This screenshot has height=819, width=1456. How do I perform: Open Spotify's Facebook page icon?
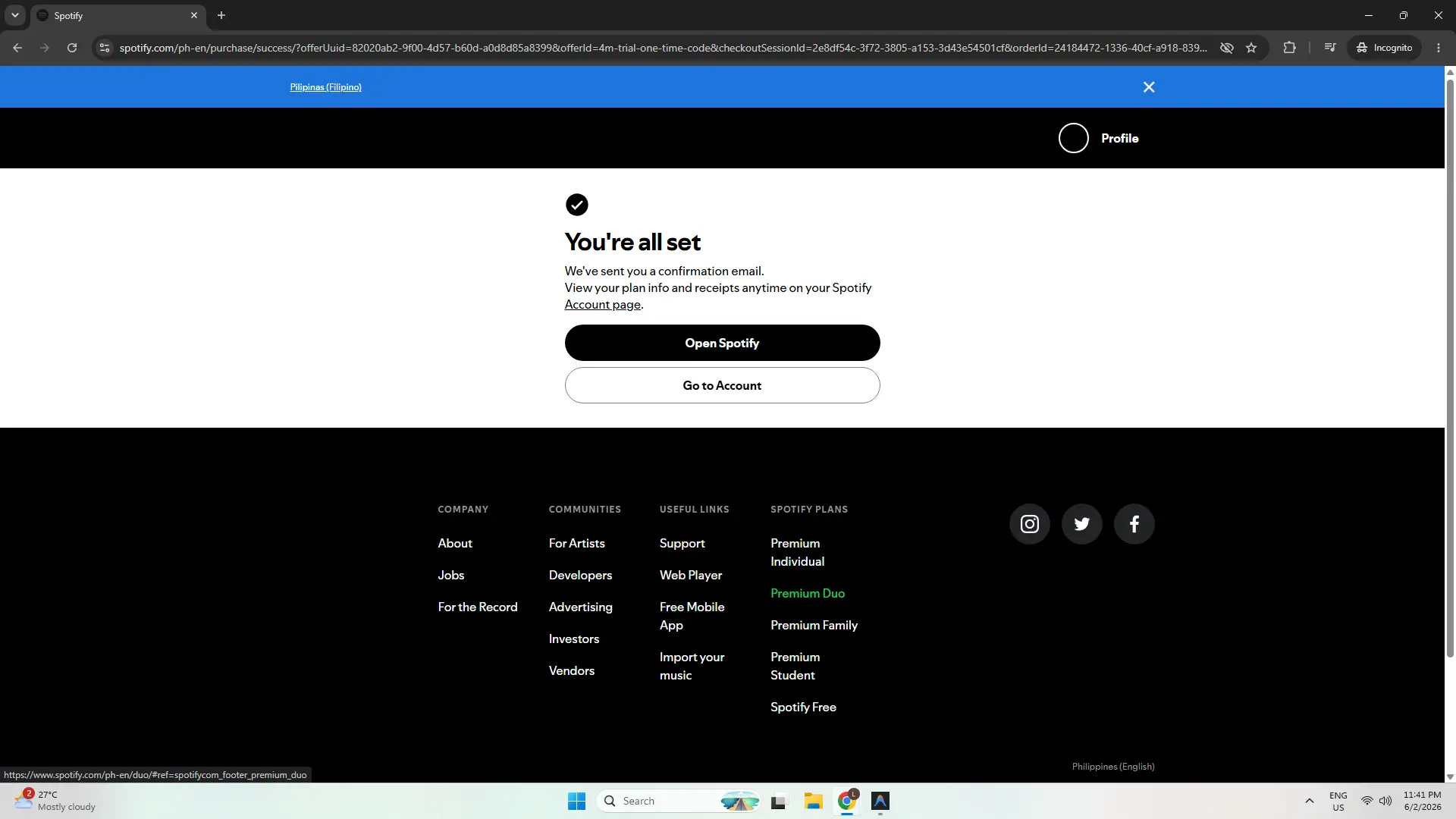tap(1134, 524)
